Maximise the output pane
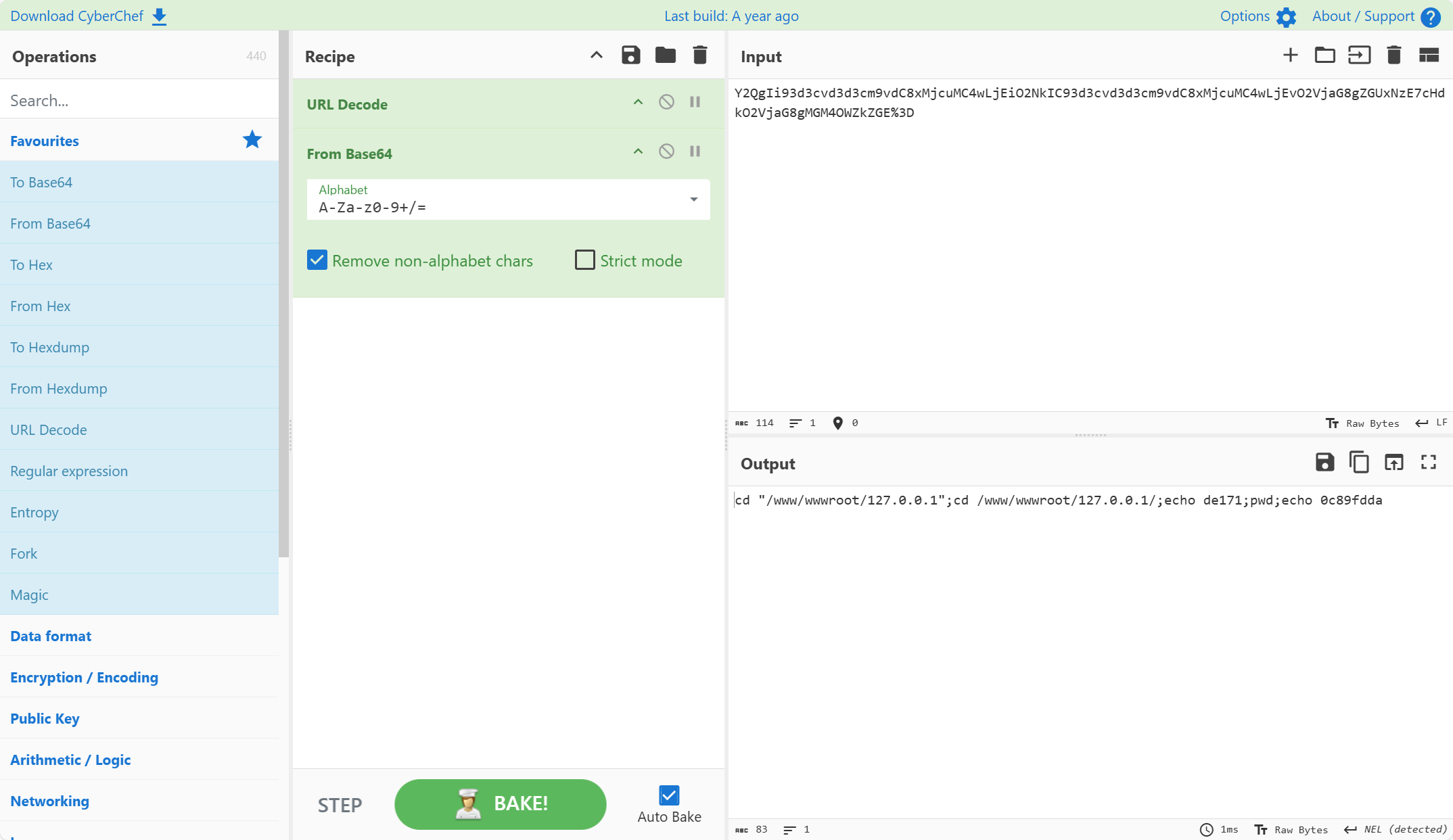The image size is (1453, 840). point(1428,463)
